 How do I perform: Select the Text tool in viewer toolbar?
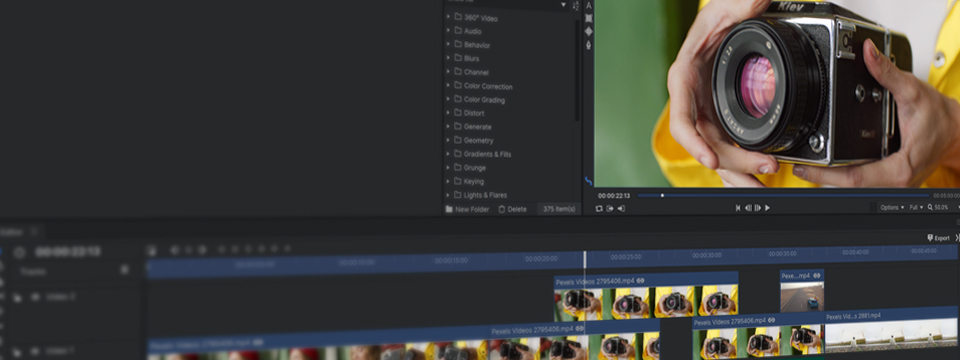point(589,6)
